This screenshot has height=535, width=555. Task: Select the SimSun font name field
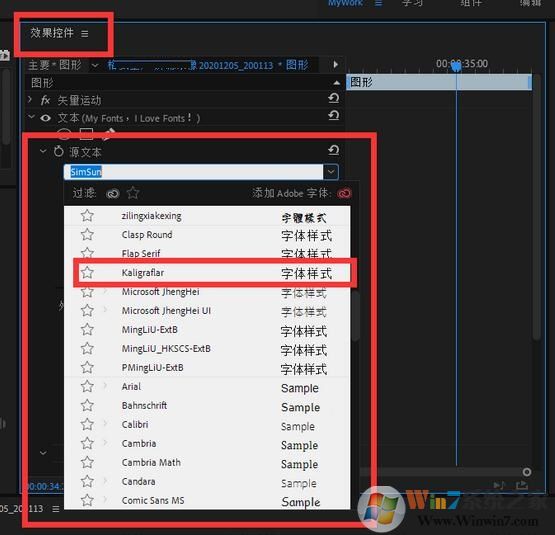pyautogui.click(x=193, y=172)
